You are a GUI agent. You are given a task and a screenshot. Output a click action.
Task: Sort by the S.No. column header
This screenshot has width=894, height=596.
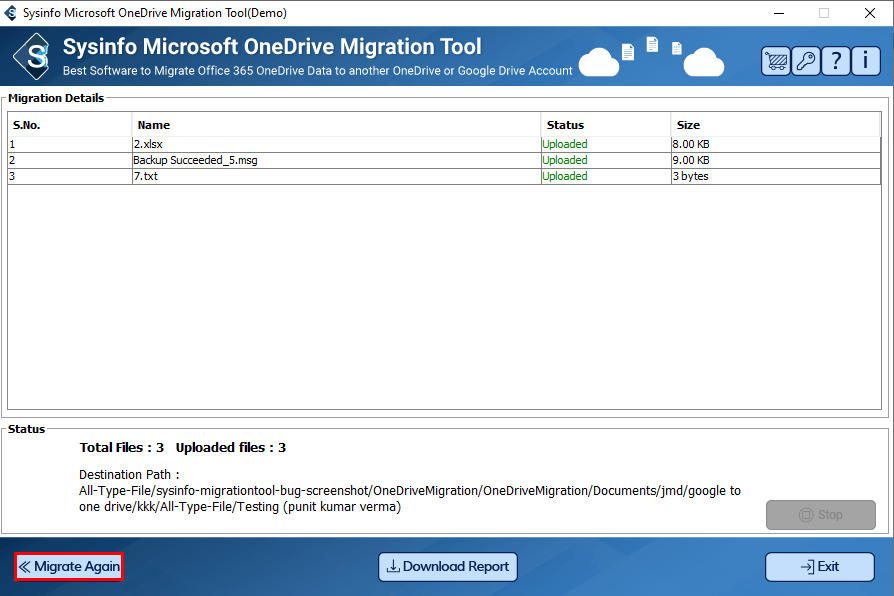(x=69, y=125)
